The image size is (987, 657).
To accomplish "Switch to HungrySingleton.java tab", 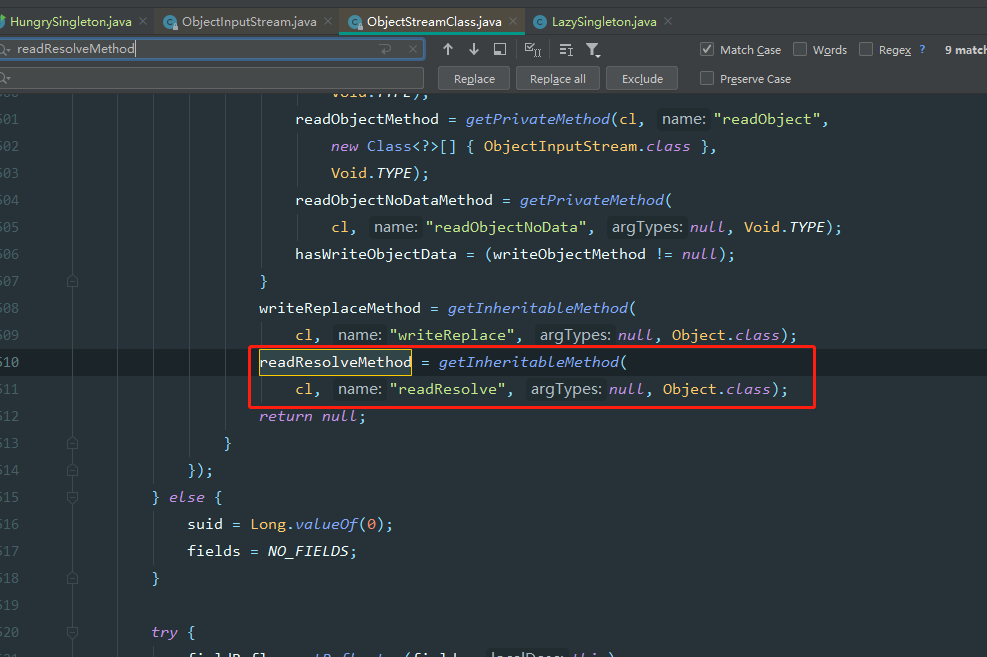I will [x=70, y=21].
